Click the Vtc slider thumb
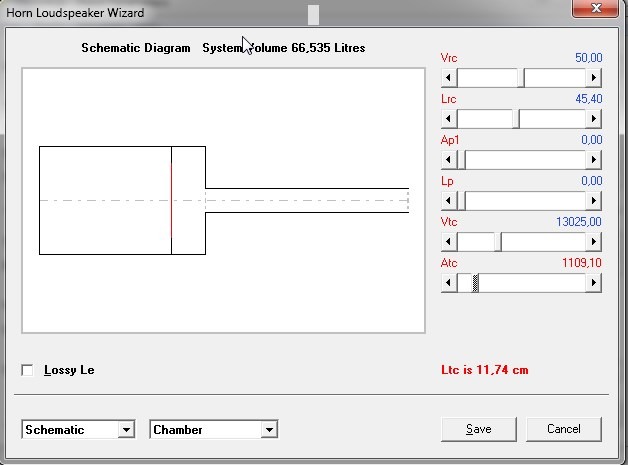 pyautogui.click(x=498, y=242)
